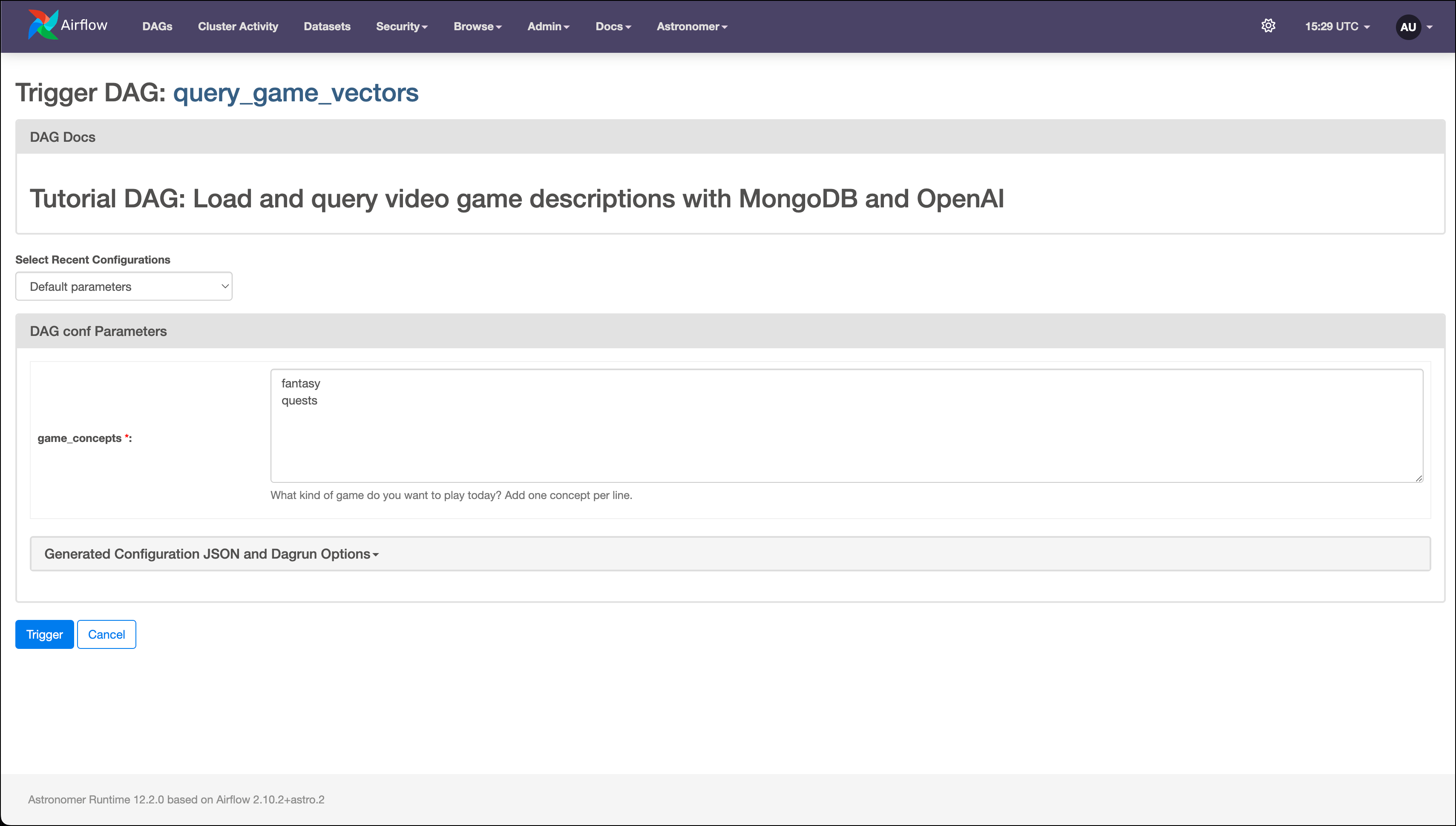
Task: Expand Generated Configuration JSON and Dagrun Options
Action: 730,554
